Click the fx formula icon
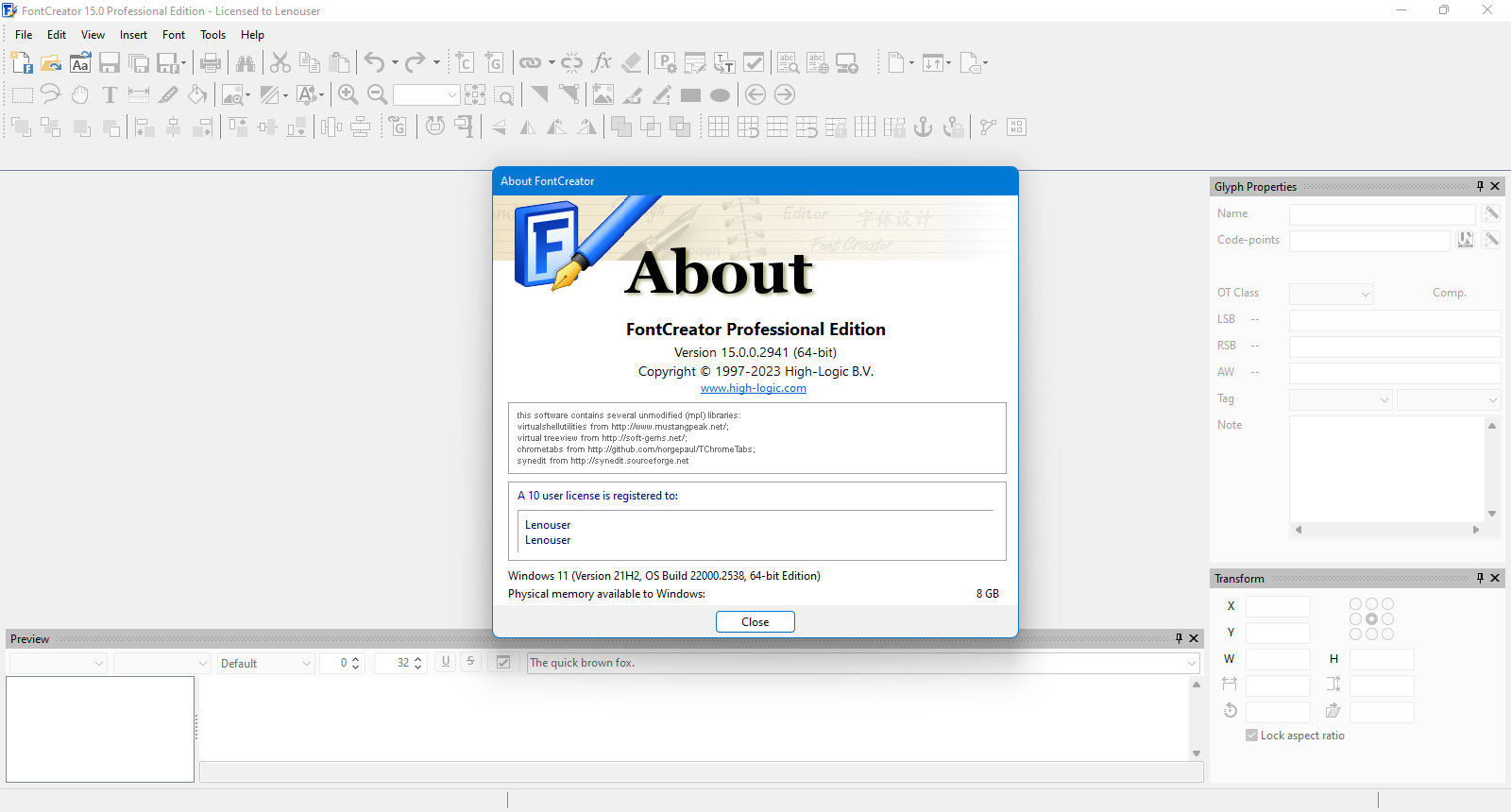 pos(602,63)
